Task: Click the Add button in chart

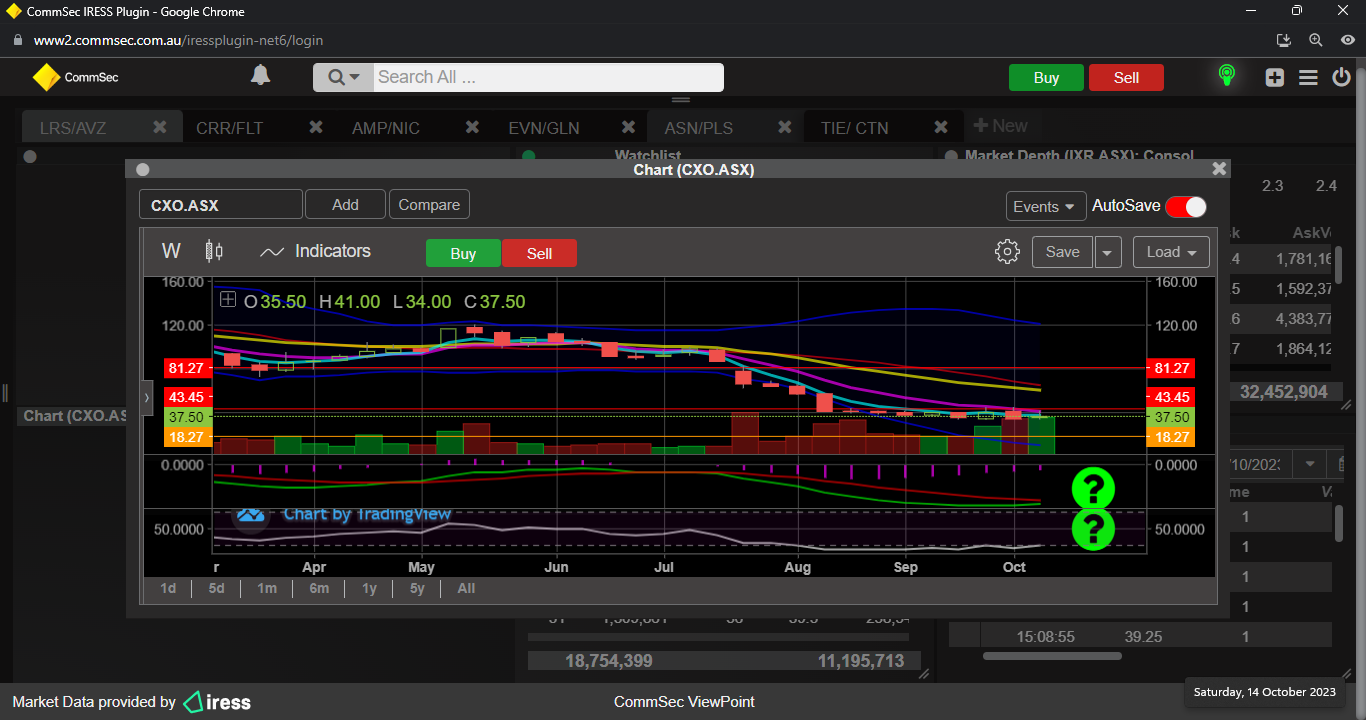Action: click(345, 204)
